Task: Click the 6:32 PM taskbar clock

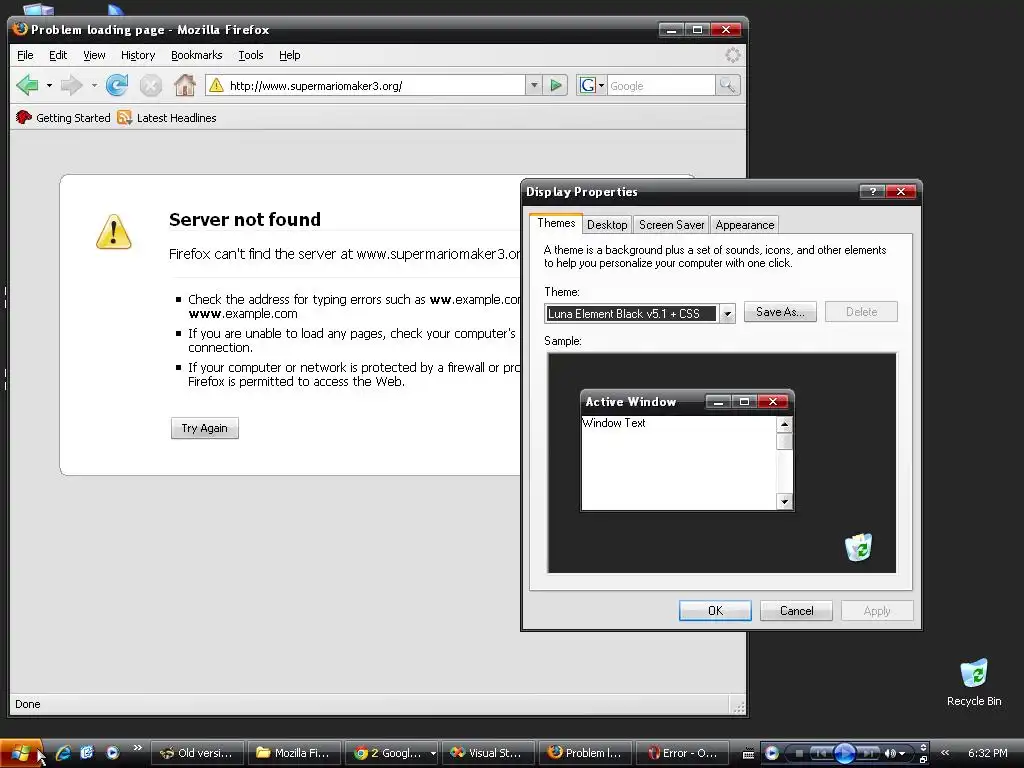Action: point(987,753)
